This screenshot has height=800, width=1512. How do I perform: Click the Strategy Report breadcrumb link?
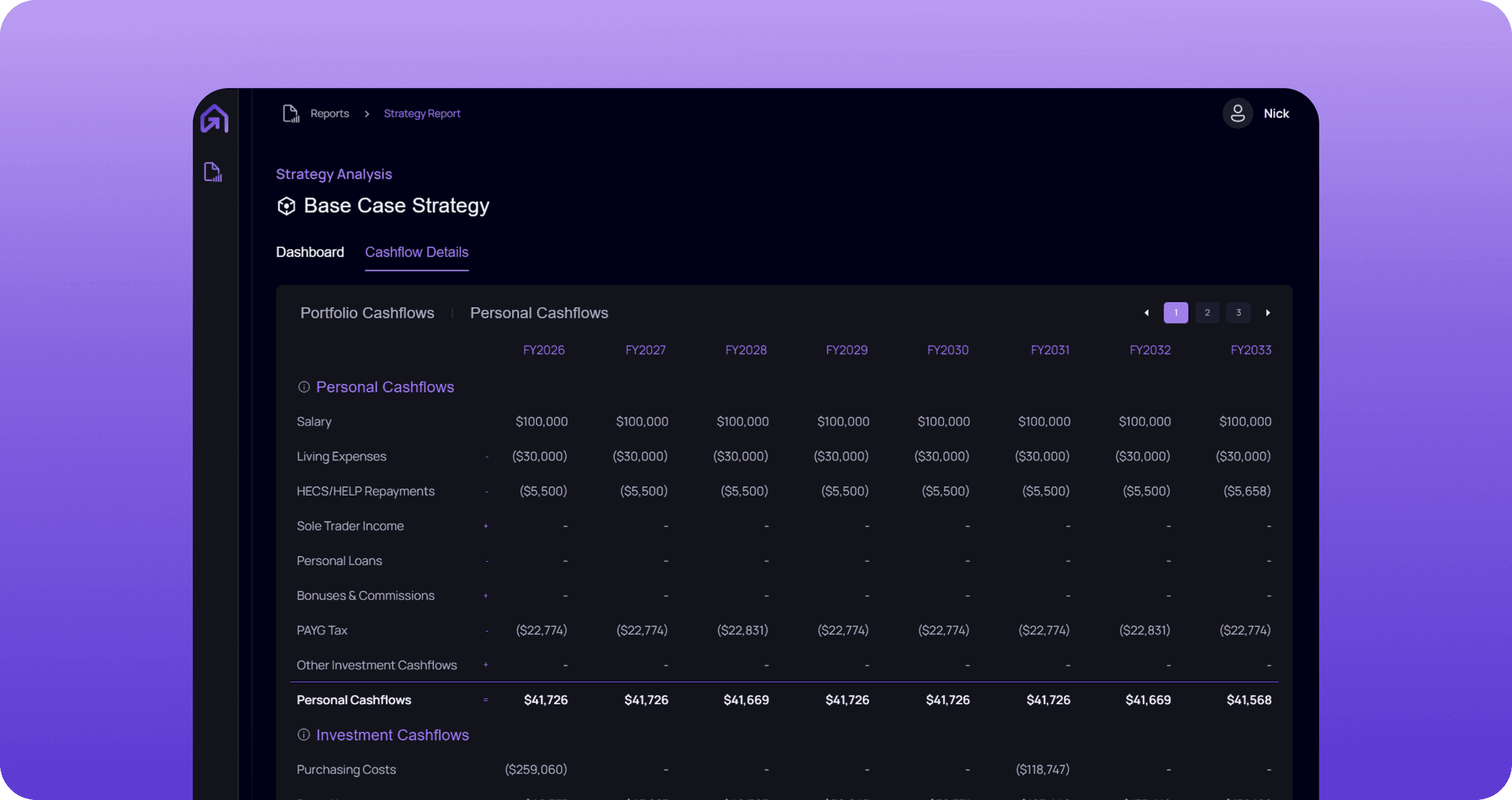(x=422, y=114)
